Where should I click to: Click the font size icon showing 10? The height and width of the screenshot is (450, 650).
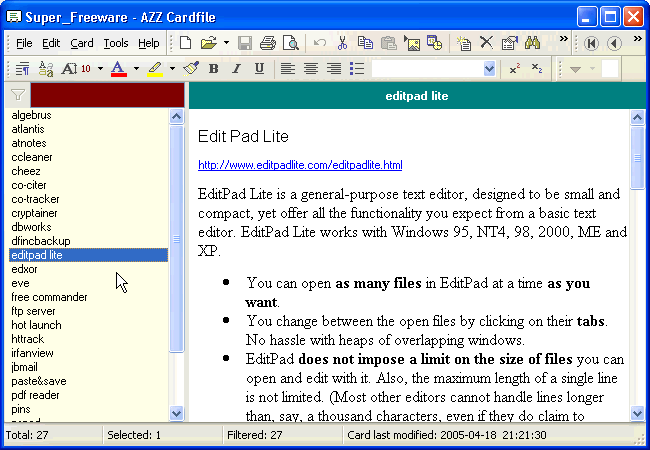tap(76, 68)
